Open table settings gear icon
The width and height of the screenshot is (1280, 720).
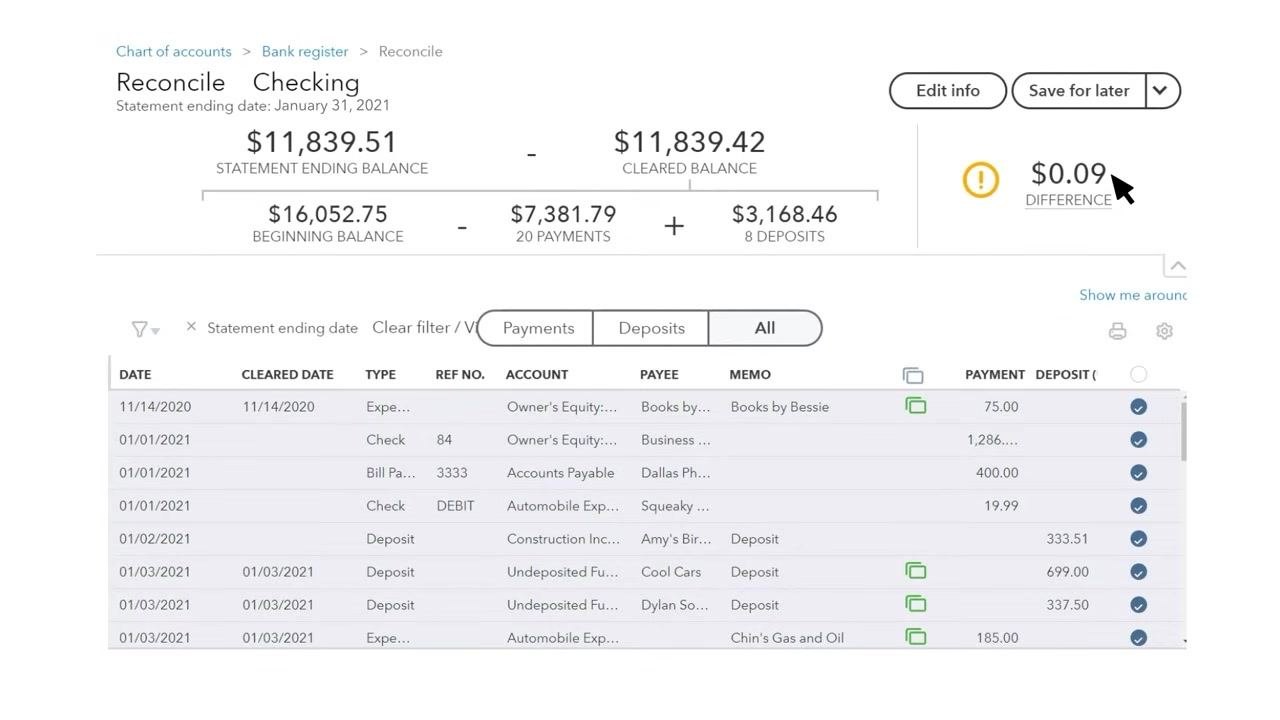1164,330
